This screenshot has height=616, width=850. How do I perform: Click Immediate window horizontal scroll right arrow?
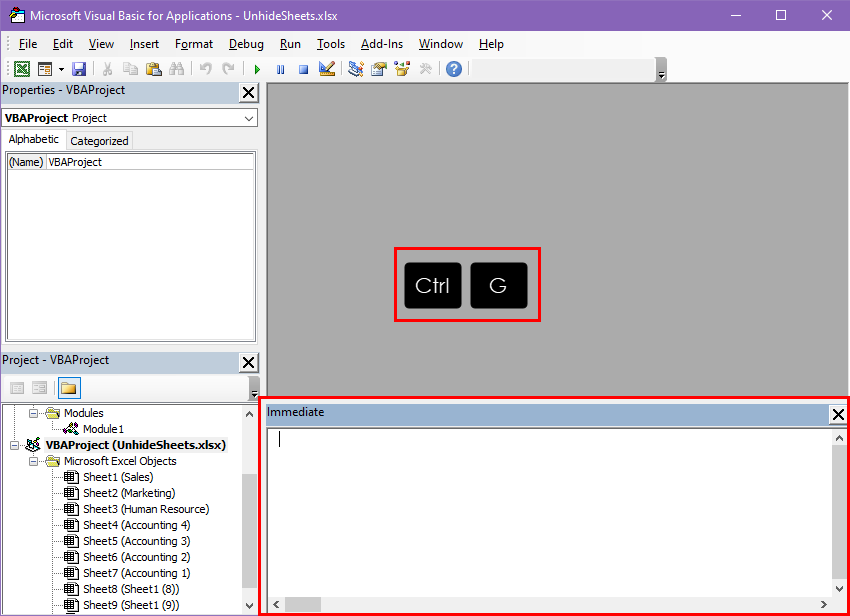point(824,605)
